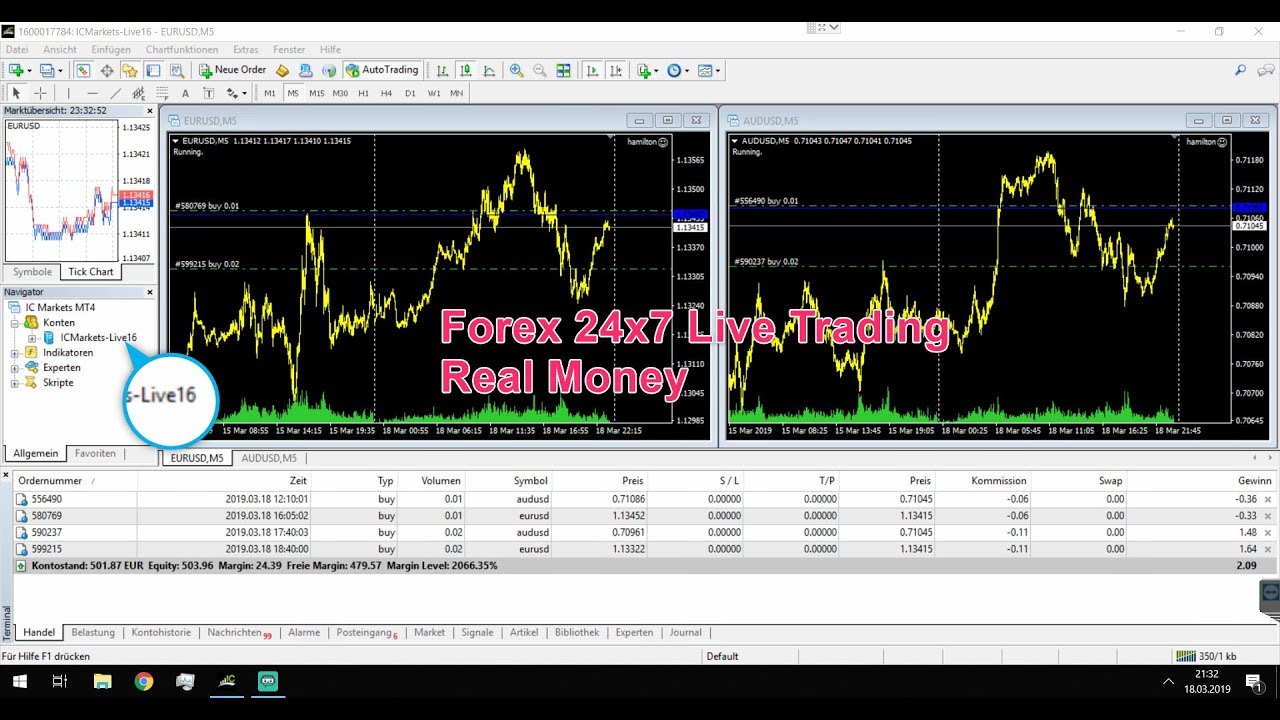
Task: Select the equidistant channel tool
Action: (139, 93)
